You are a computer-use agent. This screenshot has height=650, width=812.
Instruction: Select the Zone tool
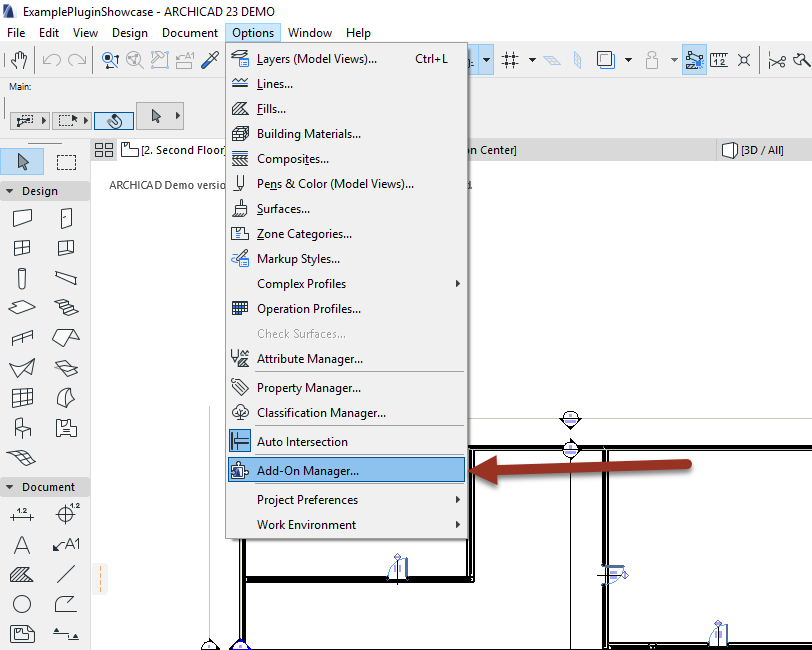[66, 428]
